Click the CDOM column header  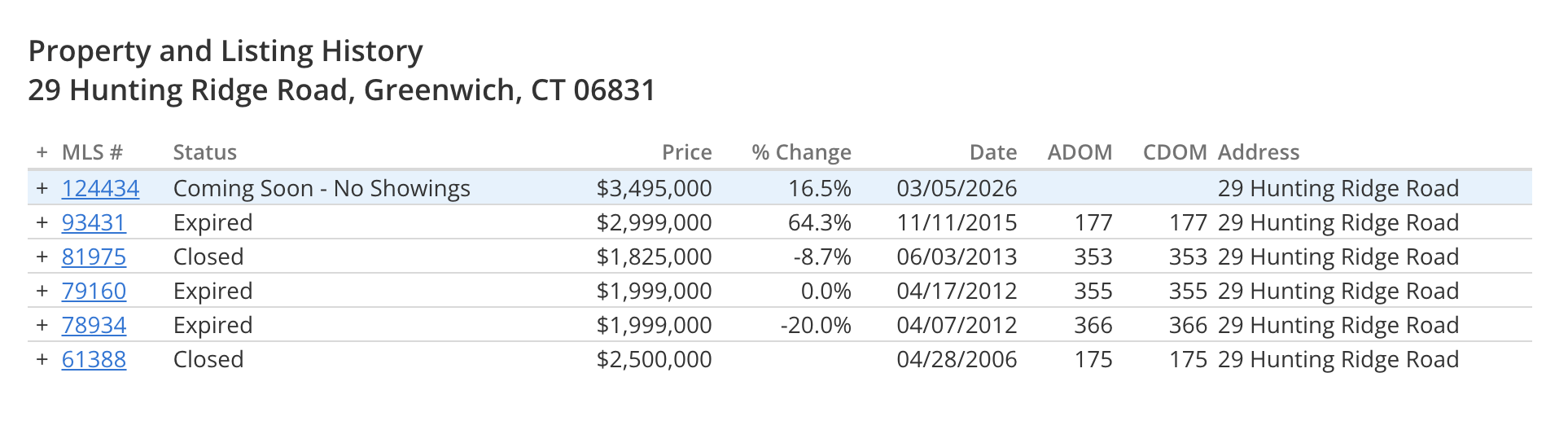1174,152
